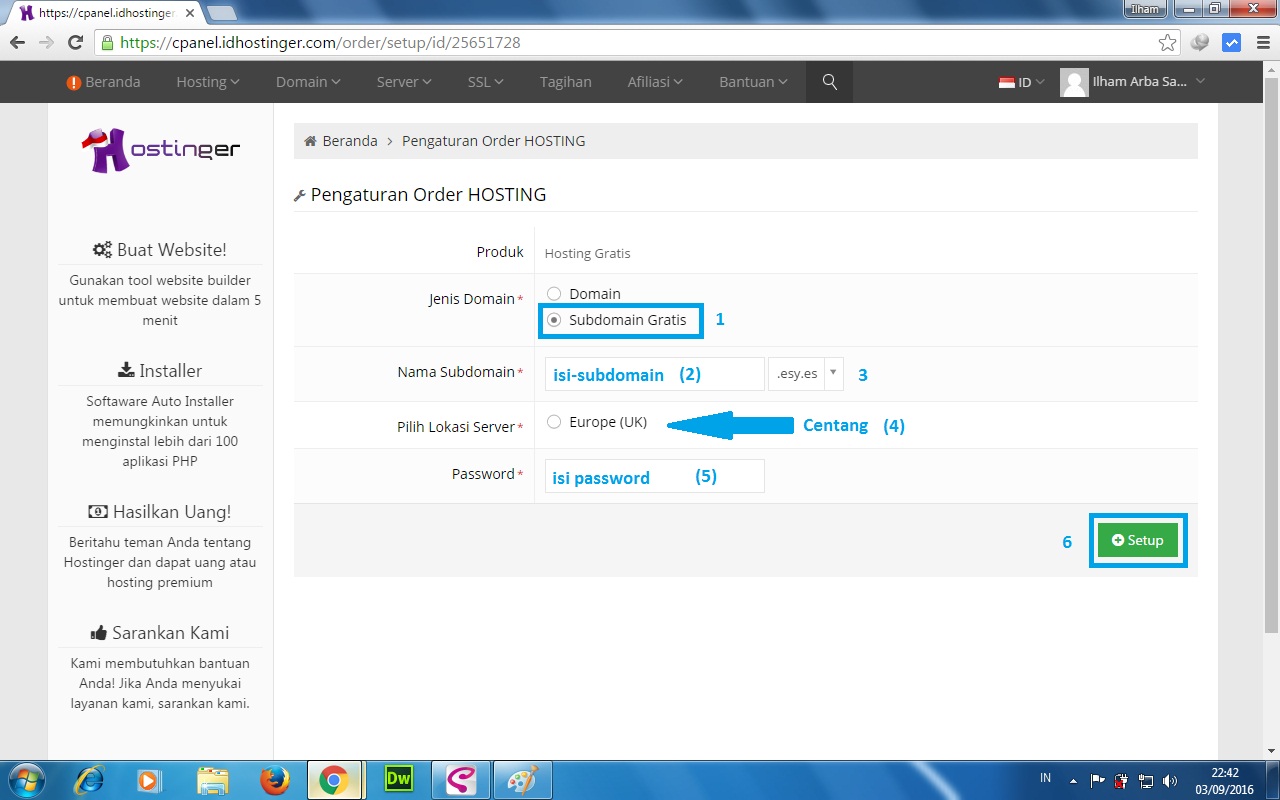
Task: Click the browser back arrow
Action: pyautogui.click(x=16, y=43)
